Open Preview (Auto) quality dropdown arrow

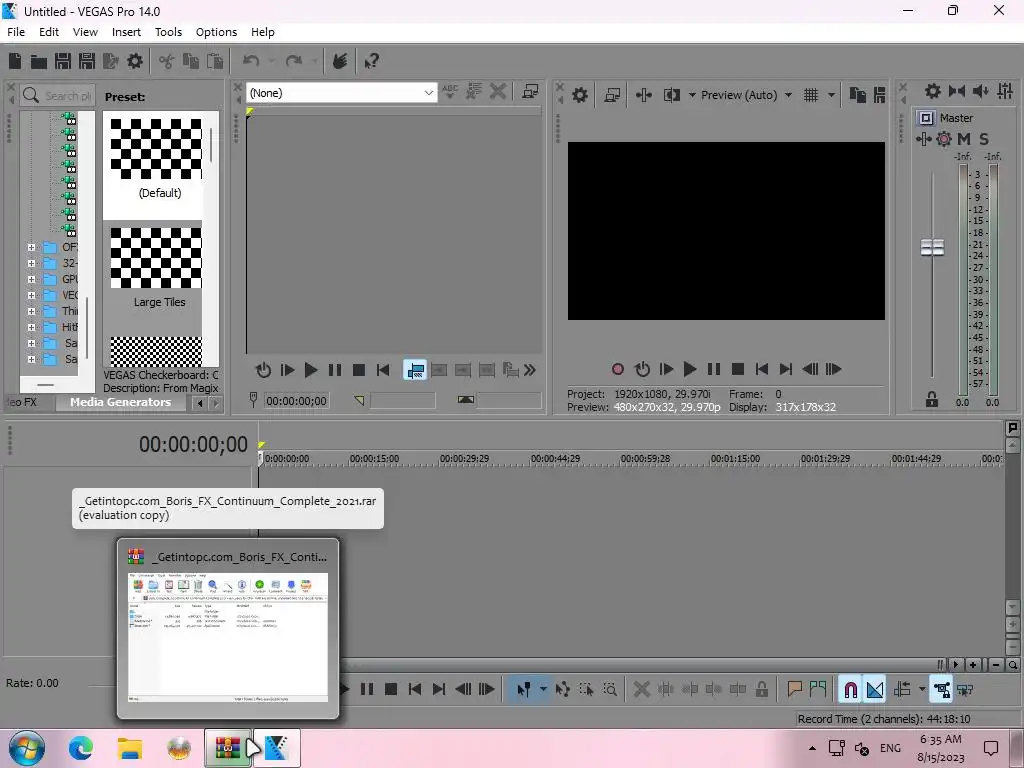coord(788,95)
